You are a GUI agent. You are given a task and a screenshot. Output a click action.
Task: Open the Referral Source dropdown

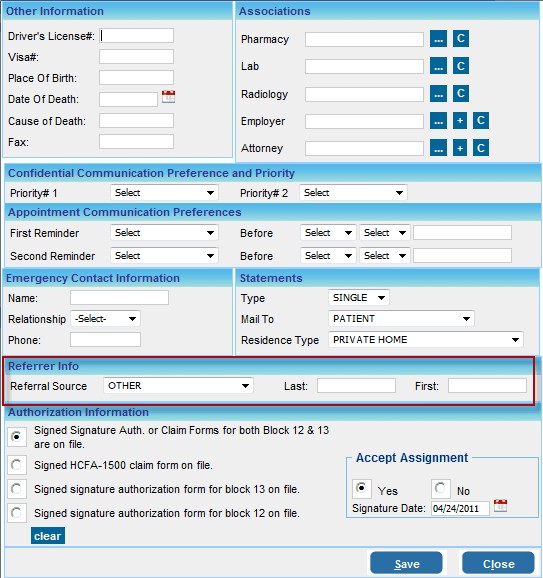(178, 386)
